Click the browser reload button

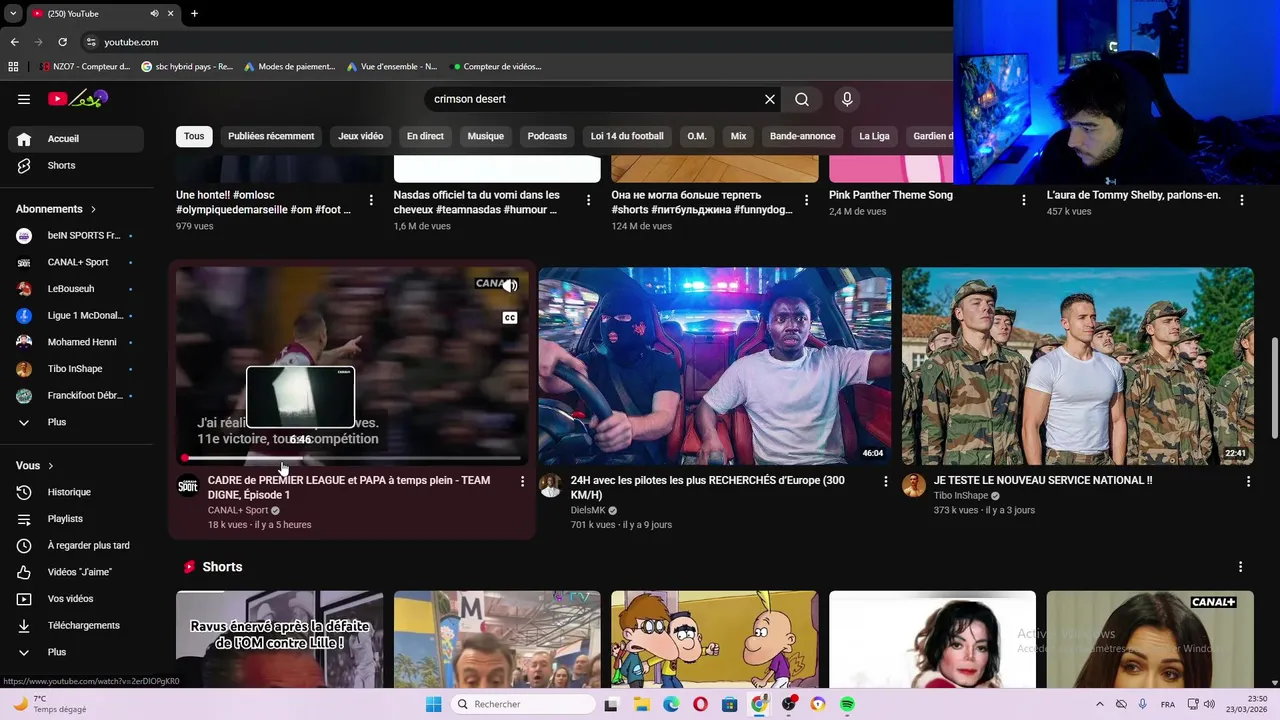(x=62, y=42)
